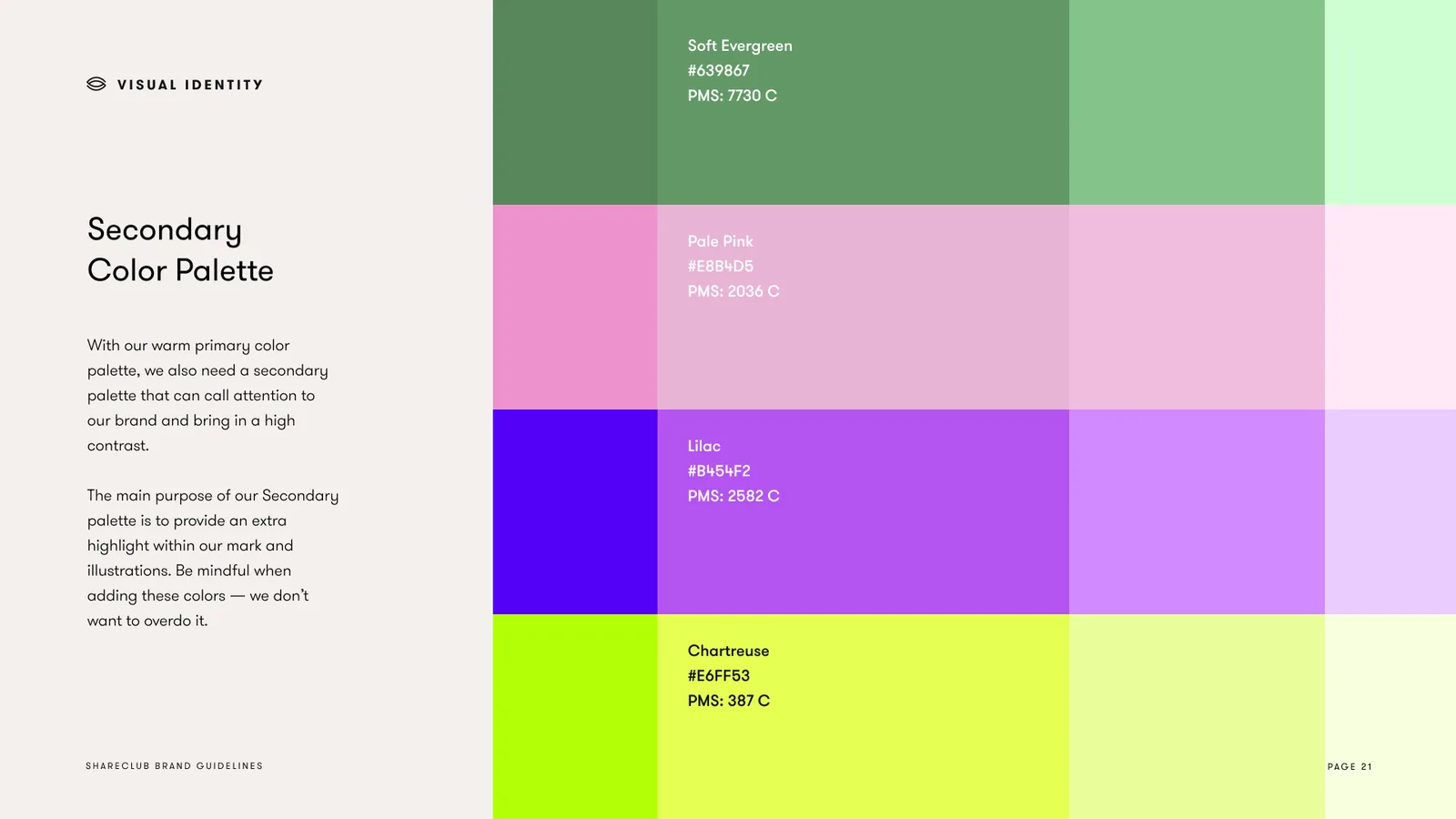The height and width of the screenshot is (819, 1456).
Task: Click the hex code #B454F2
Action: 719,470
